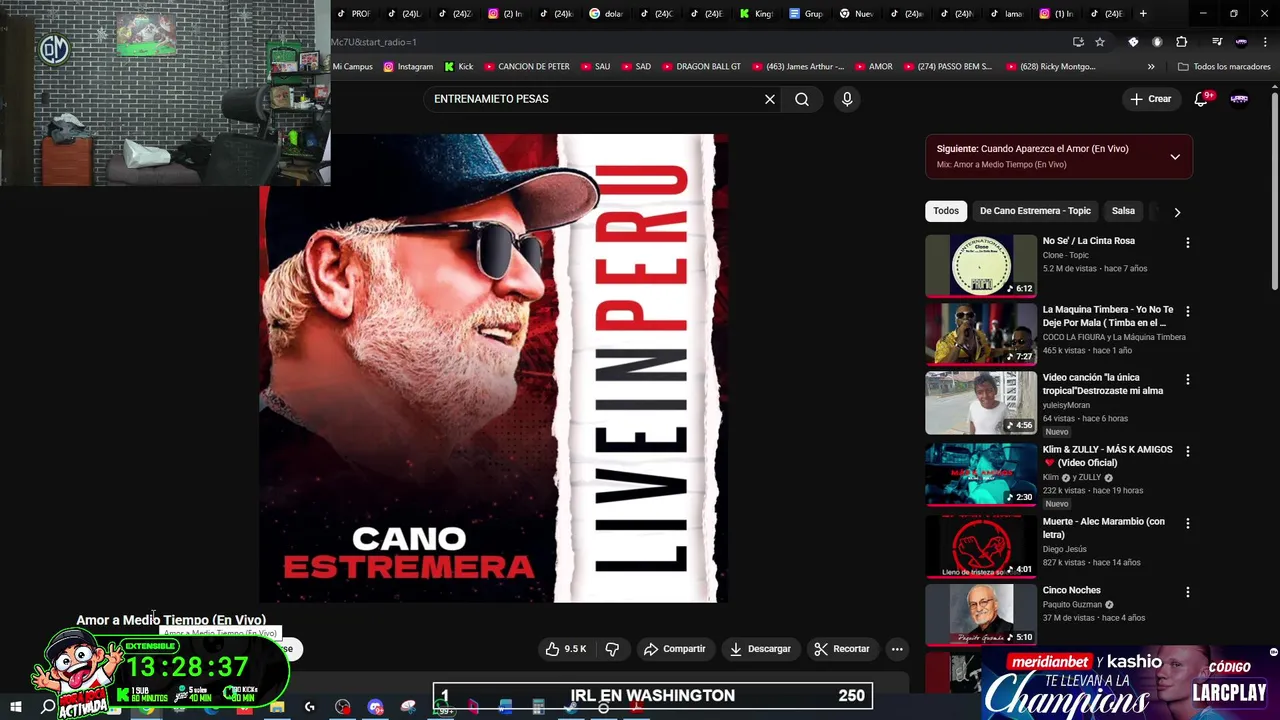1280x720 pixels.
Task: Open Windows taskbar search
Action: click(x=48, y=707)
